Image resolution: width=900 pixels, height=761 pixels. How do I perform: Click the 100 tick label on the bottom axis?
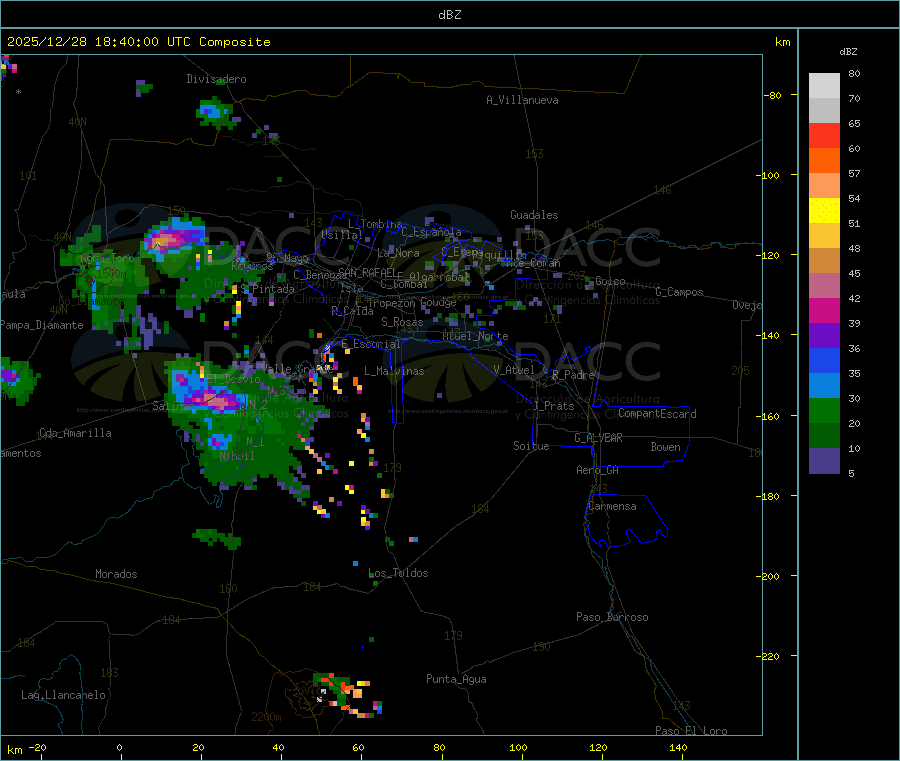click(x=518, y=747)
